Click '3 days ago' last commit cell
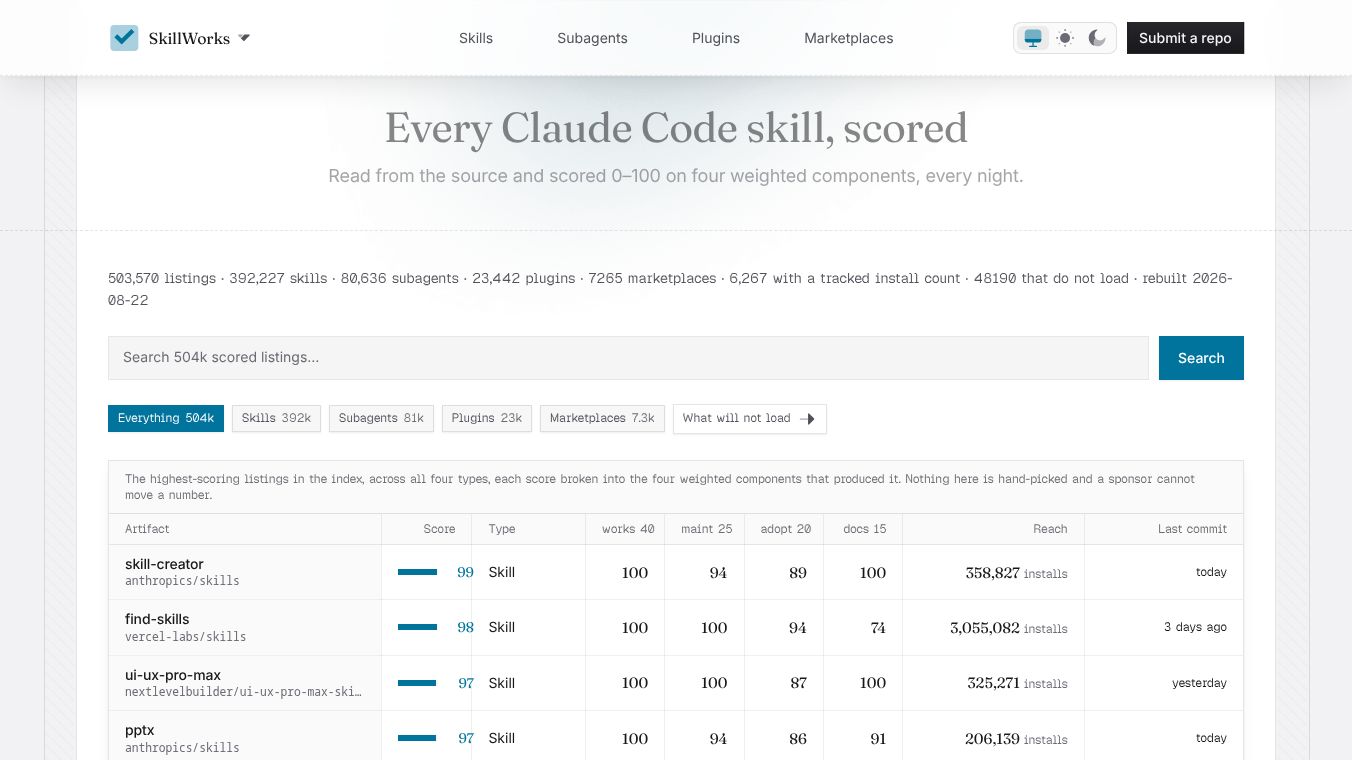The image size is (1352, 760). coord(1195,627)
